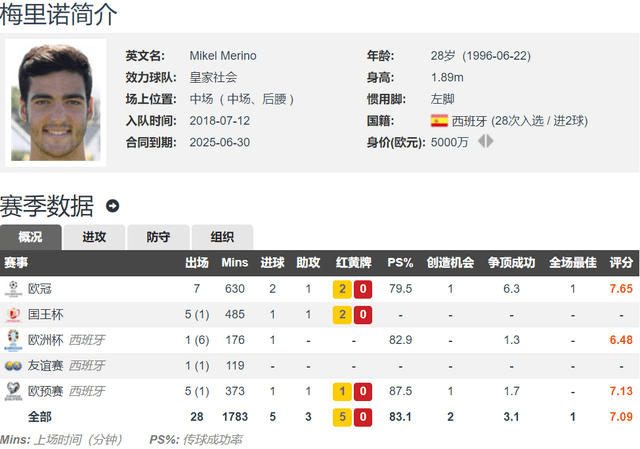Click the yellow card badge in 欧冠 row
This screenshot has width=640, height=449.
(x=342, y=288)
